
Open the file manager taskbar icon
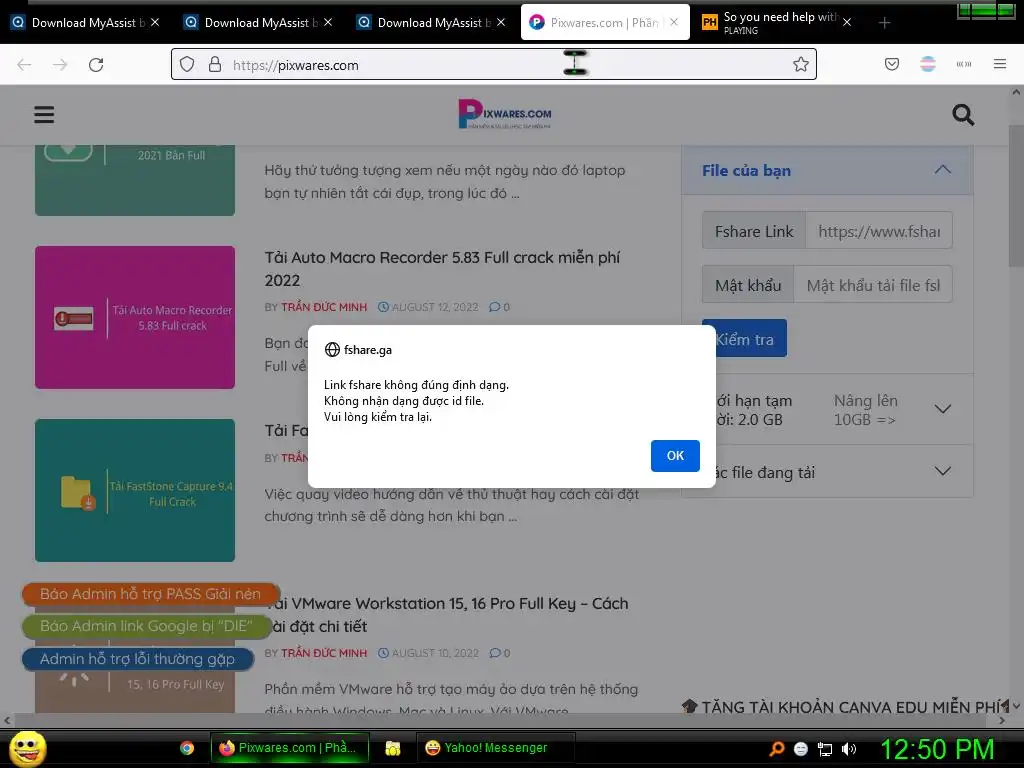392,748
